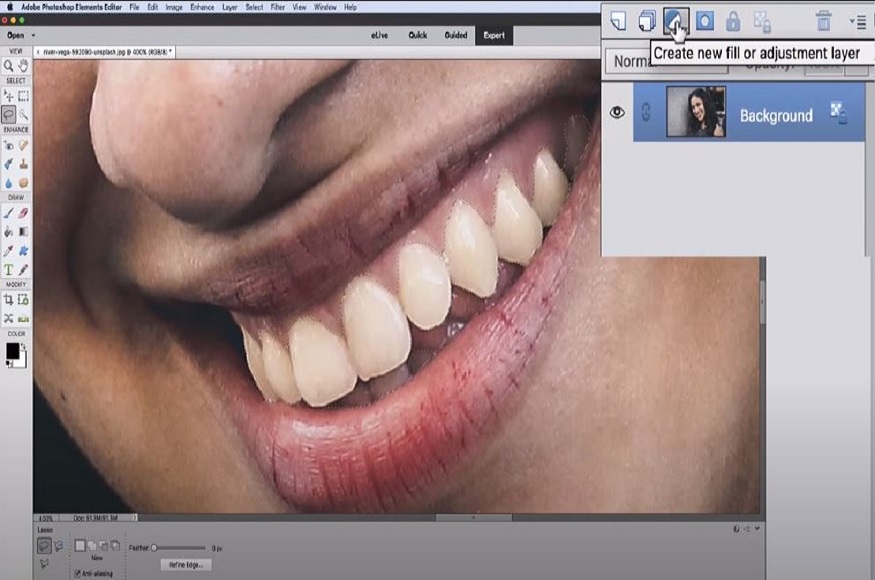875x580 pixels.
Task: Switch to Expert edit mode
Action: pyautogui.click(x=494, y=35)
